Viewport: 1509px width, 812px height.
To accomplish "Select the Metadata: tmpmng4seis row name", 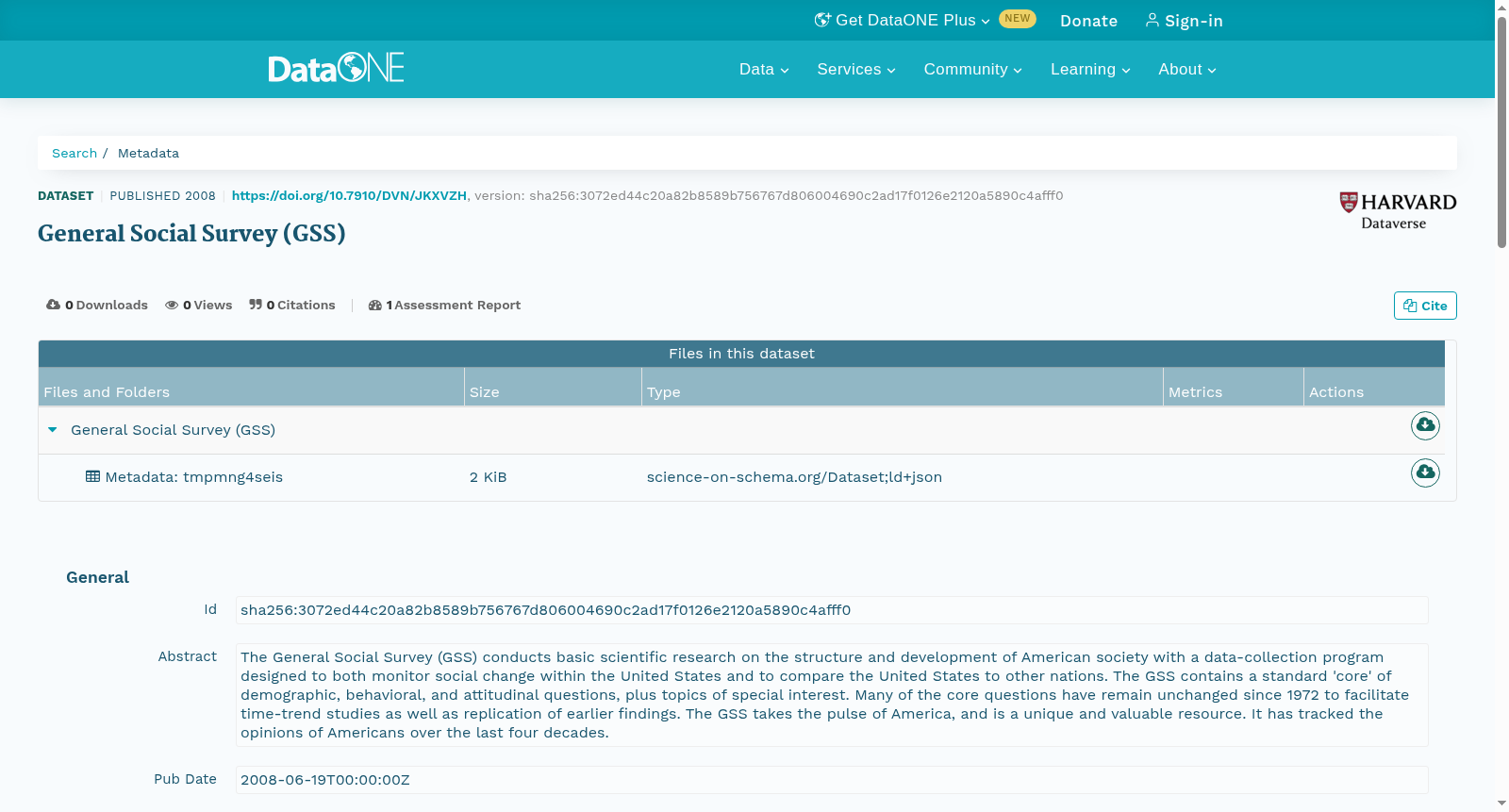I will [x=194, y=477].
